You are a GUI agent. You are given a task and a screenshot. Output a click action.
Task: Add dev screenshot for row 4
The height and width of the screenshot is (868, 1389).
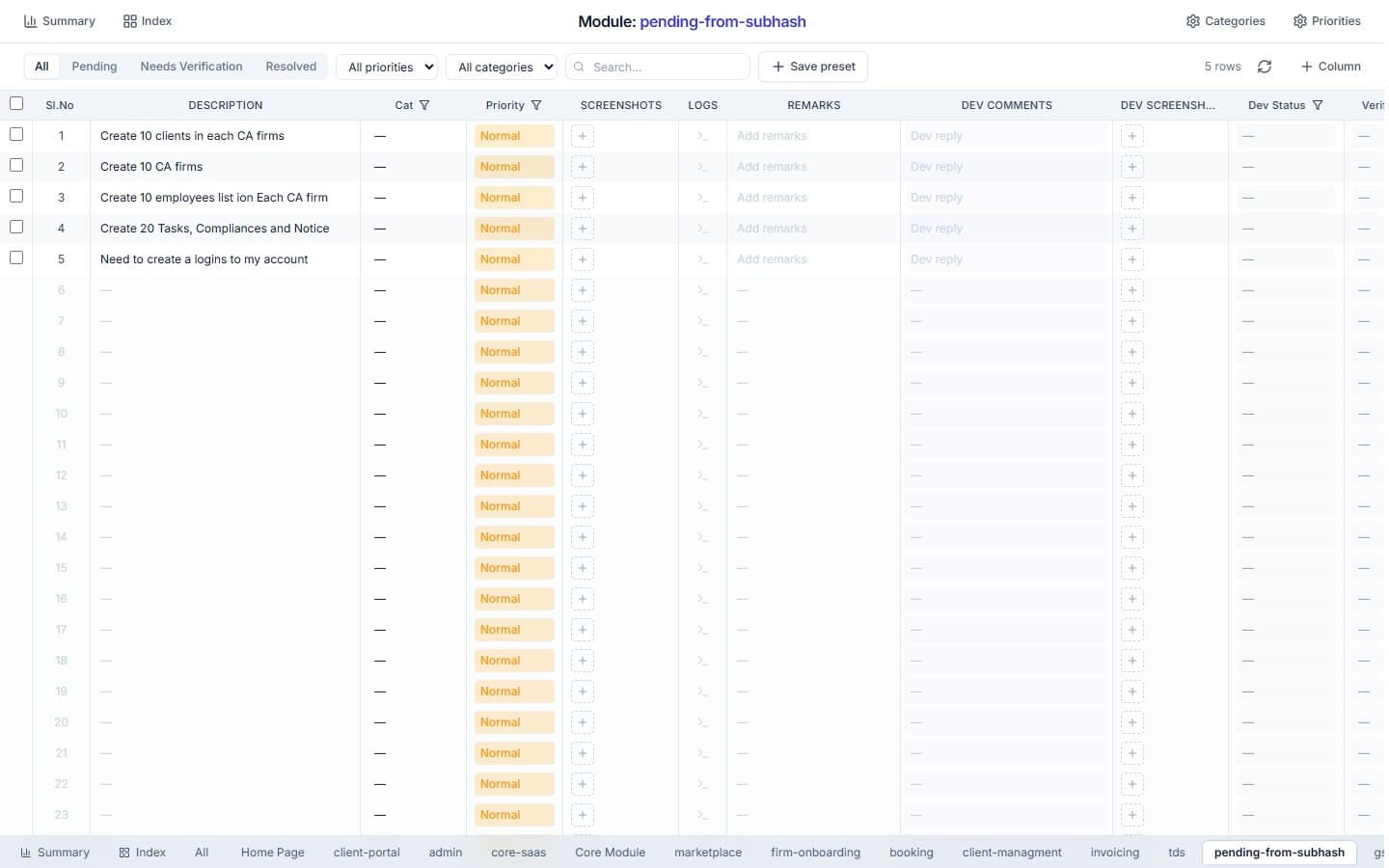1132,229
